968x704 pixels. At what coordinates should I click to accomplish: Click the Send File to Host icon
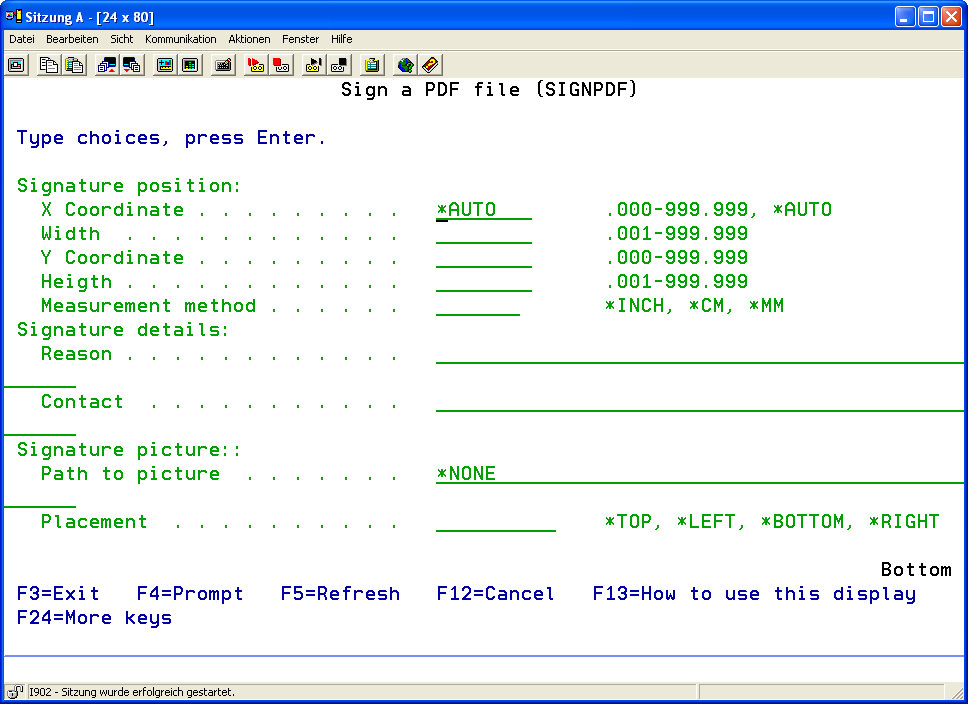tap(106, 65)
